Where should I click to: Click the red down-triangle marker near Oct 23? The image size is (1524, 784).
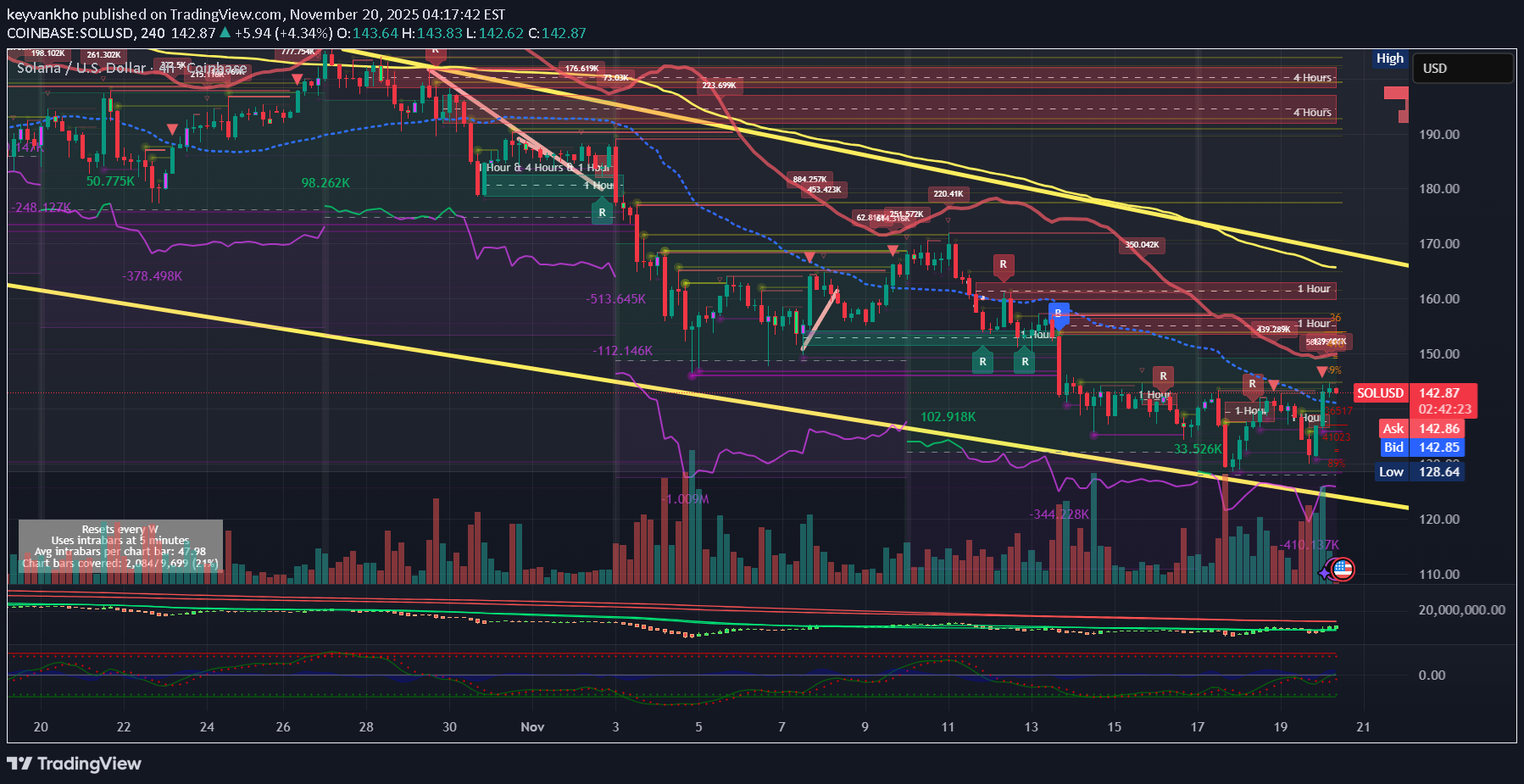[172, 130]
